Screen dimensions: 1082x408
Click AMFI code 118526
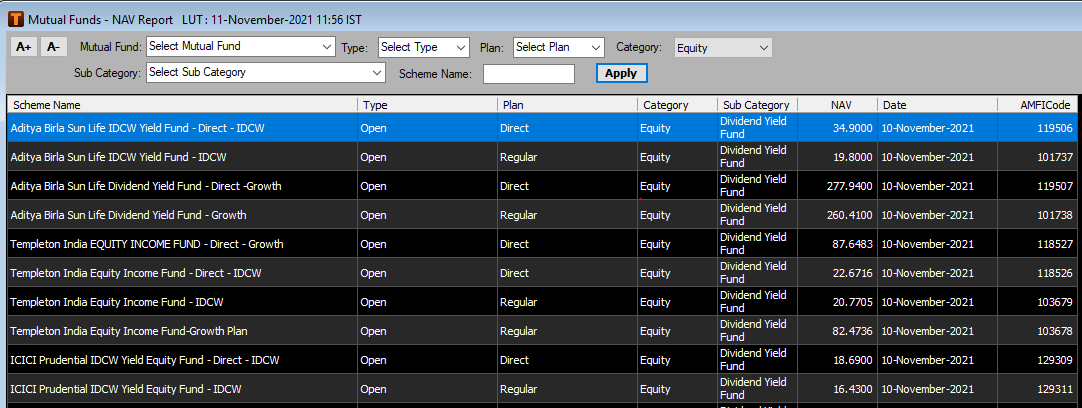(1054, 273)
